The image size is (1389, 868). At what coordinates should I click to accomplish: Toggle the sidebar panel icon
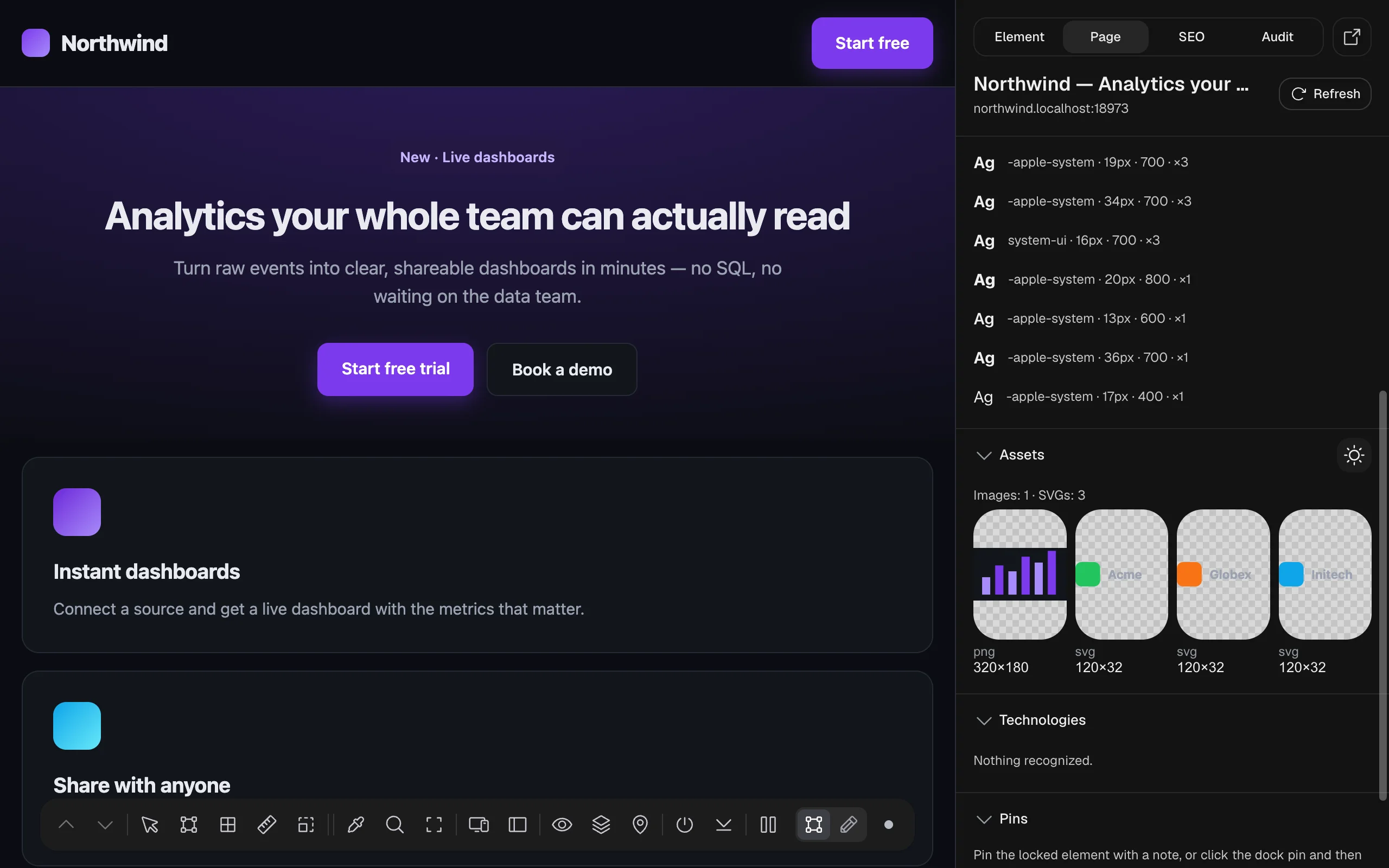pyautogui.click(x=518, y=825)
